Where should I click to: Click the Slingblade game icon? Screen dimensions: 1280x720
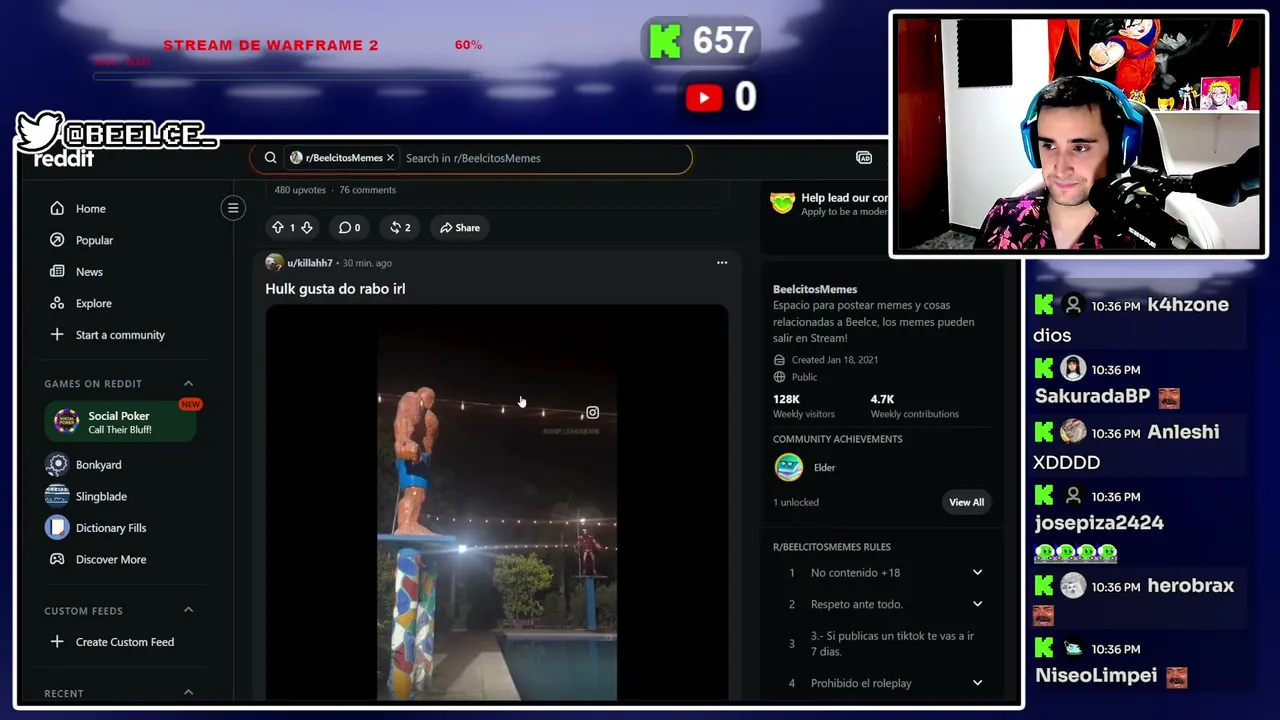point(57,496)
